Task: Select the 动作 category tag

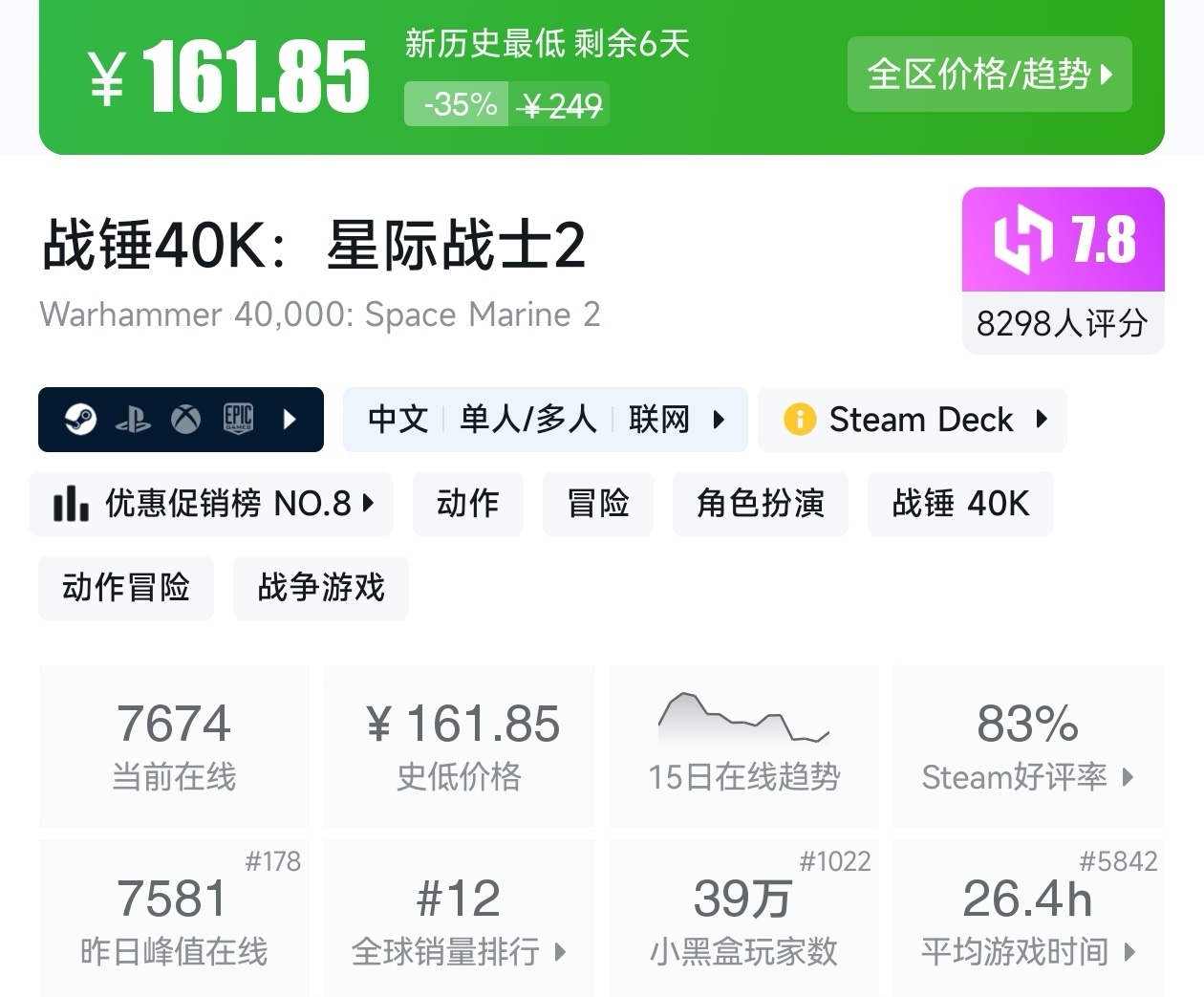Action: click(467, 503)
